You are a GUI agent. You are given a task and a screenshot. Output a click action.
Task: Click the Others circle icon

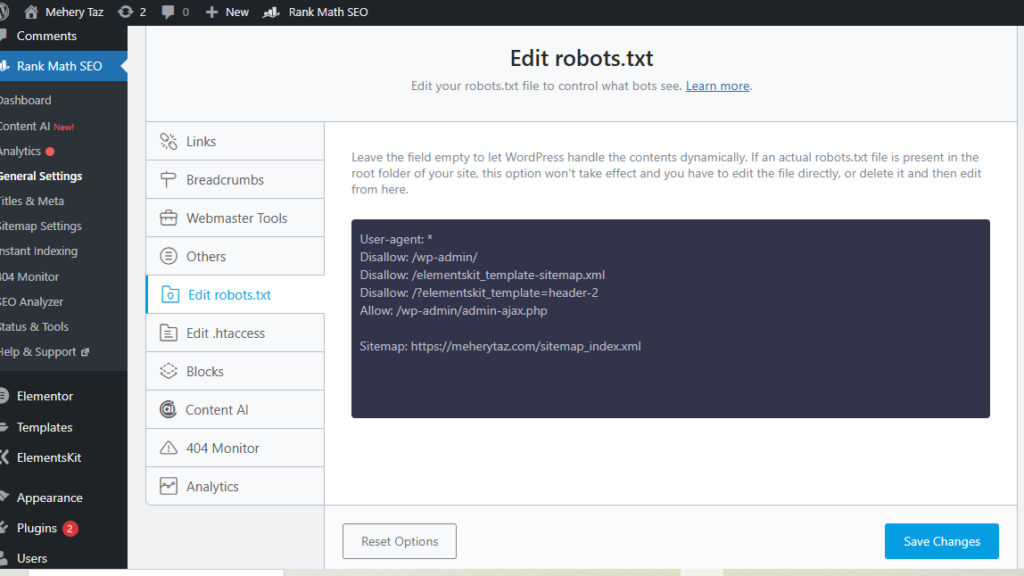click(168, 256)
